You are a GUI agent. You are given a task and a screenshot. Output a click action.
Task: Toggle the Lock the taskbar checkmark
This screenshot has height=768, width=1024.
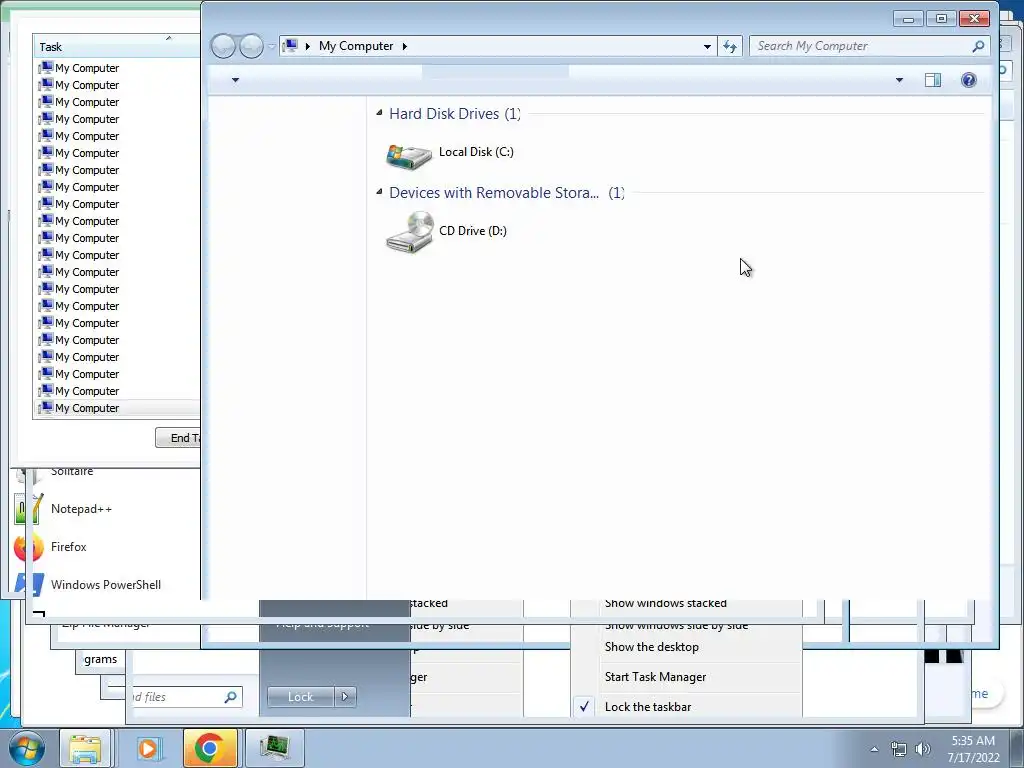click(x=584, y=707)
